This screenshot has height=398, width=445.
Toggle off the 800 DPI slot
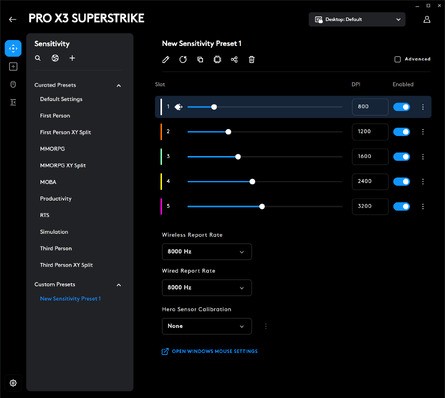pos(401,107)
